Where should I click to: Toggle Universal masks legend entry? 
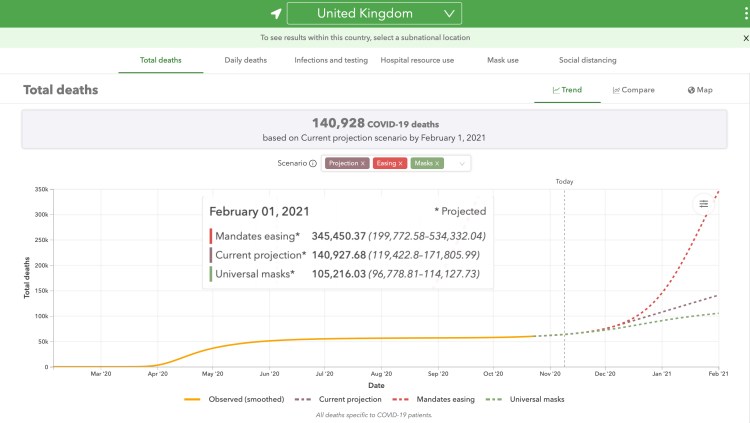point(525,400)
